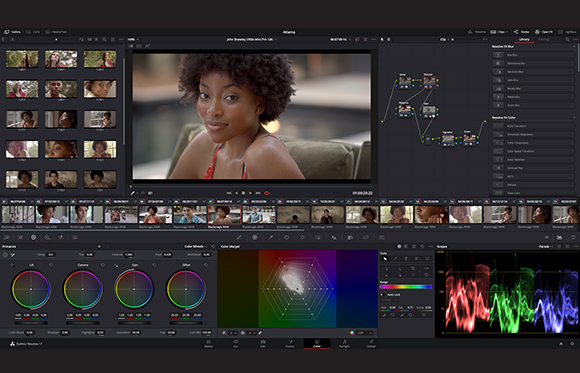Toggle the LUTs panel
The width and height of the screenshot is (580, 373).
coord(33,32)
